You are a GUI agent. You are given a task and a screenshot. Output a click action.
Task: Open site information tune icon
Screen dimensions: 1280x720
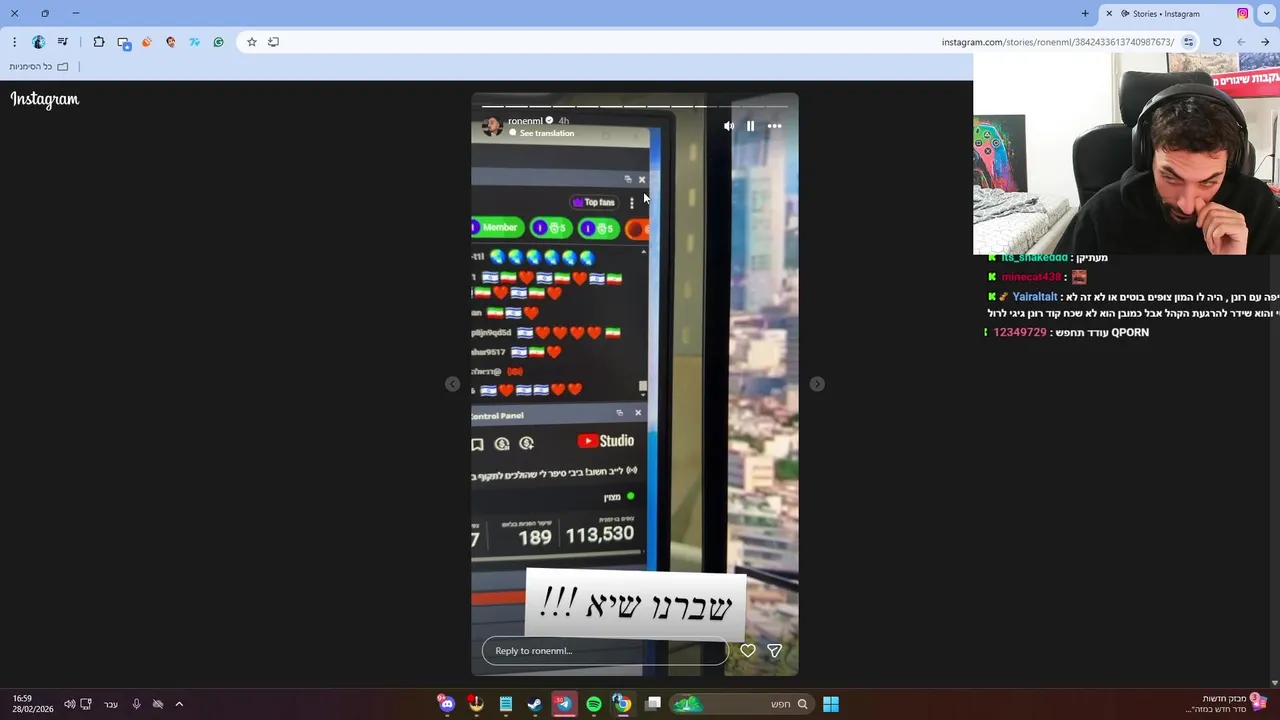pyautogui.click(x=1188, y=42)
